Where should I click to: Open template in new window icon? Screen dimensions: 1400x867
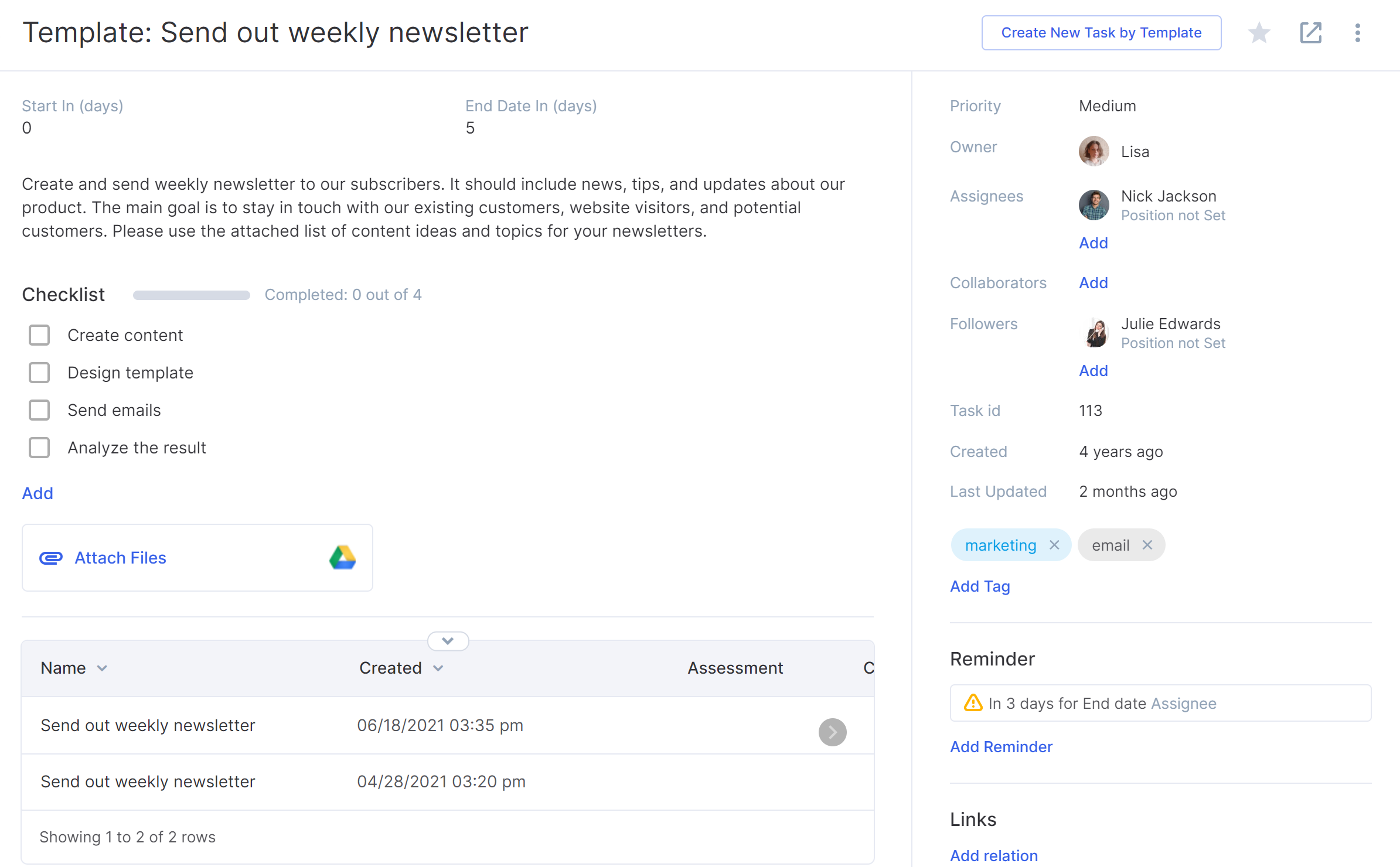(1311, 33)
